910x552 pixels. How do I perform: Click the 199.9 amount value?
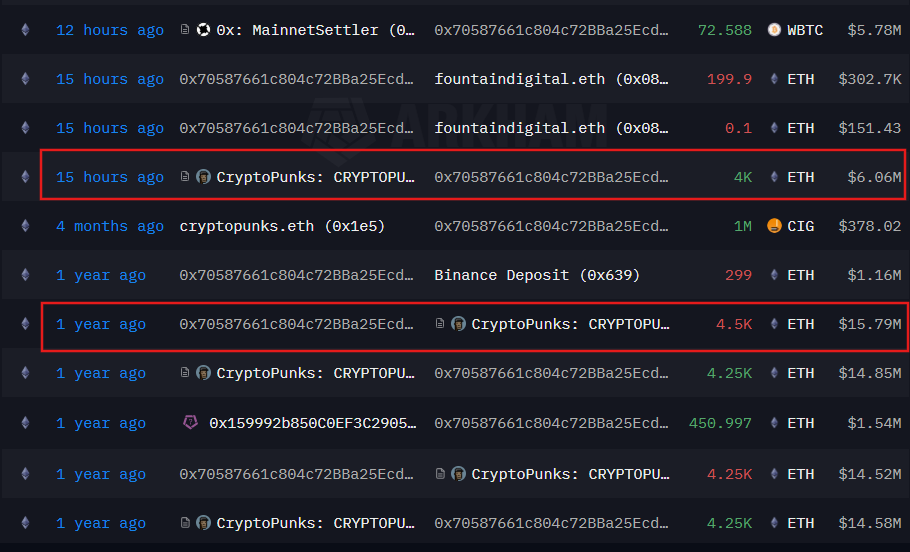(730, 80)
